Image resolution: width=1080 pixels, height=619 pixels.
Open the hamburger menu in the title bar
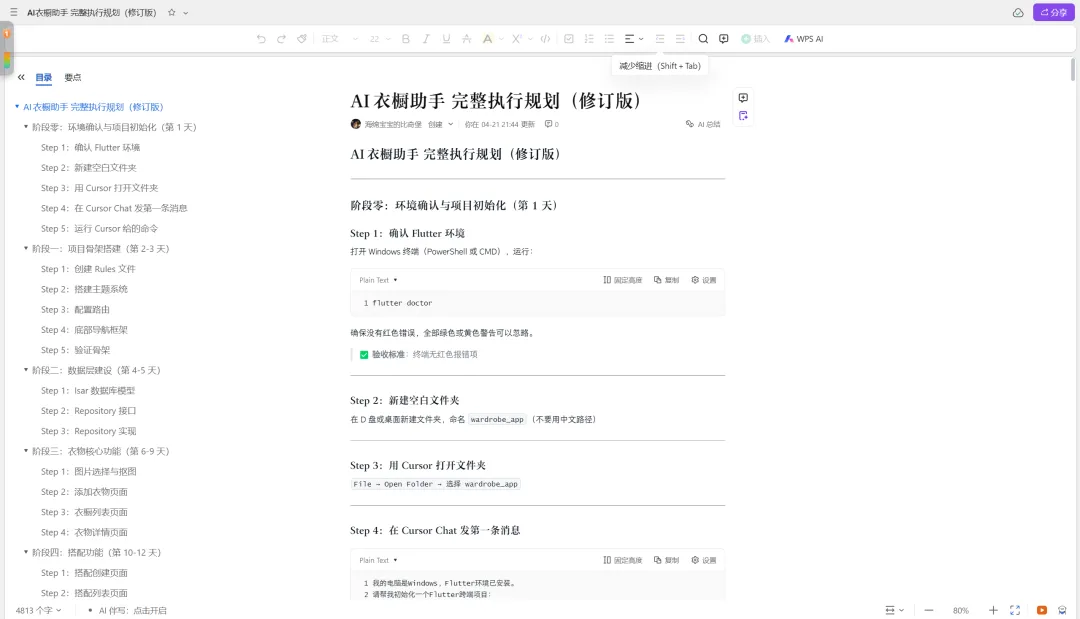pyautogui.click(x=14, y=12)
